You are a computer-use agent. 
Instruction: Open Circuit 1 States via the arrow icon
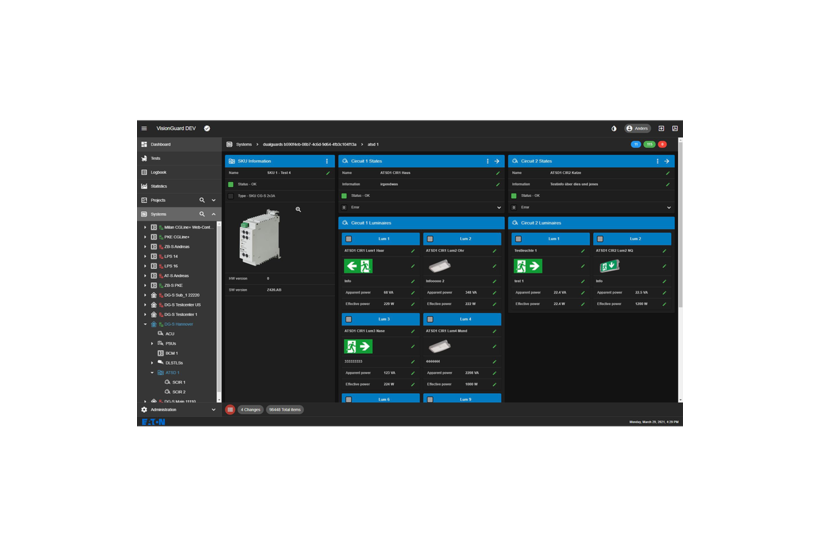[x=497, y=161]
